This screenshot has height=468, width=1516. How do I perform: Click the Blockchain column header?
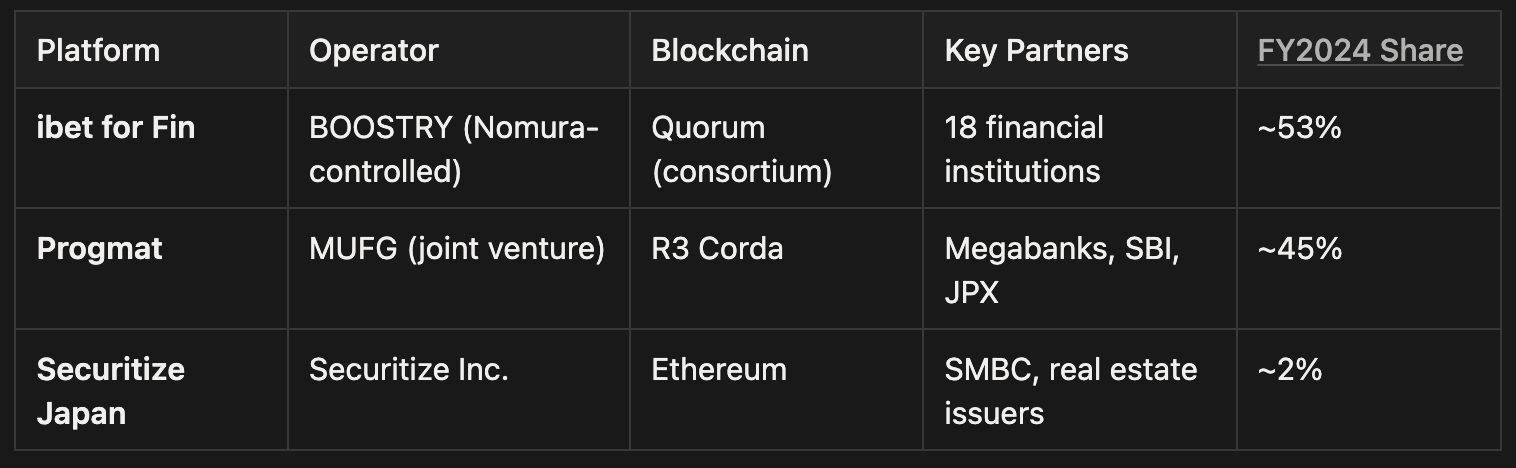point(729,51)
